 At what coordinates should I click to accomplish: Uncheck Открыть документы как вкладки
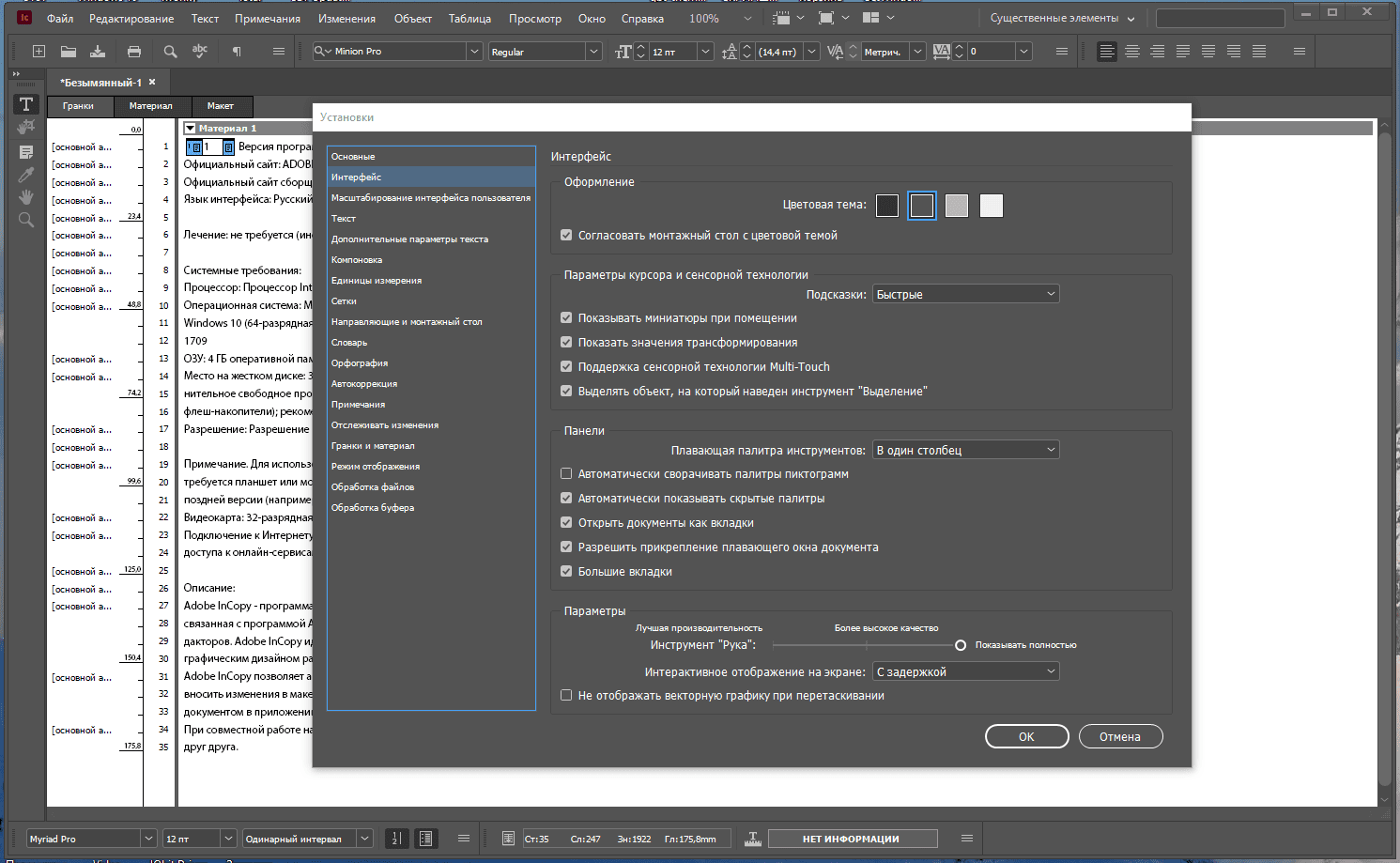click(x=566, y=523)
